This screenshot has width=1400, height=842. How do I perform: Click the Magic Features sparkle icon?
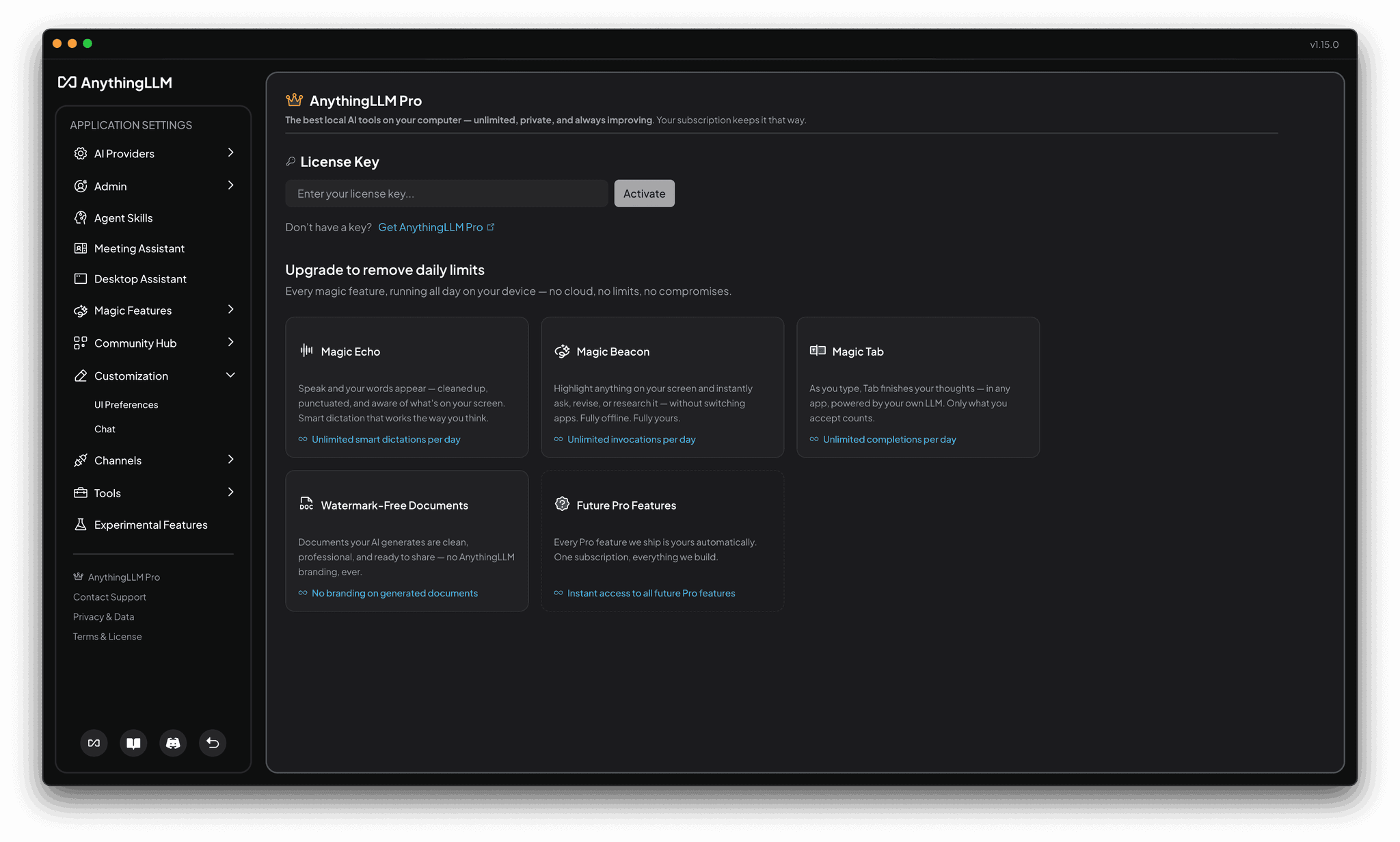81,311
